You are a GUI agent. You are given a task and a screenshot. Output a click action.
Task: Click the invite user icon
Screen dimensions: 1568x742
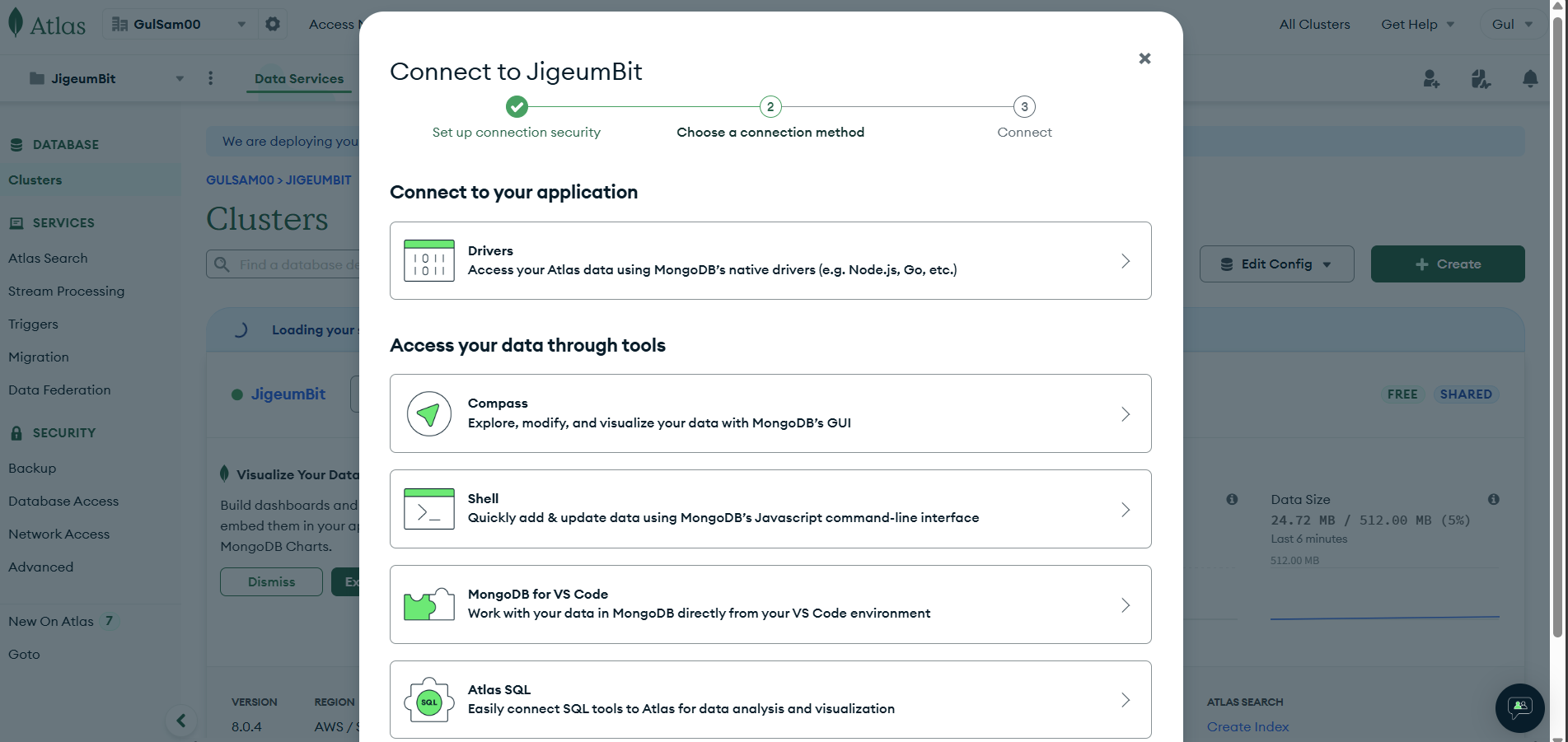(1431, 79)
